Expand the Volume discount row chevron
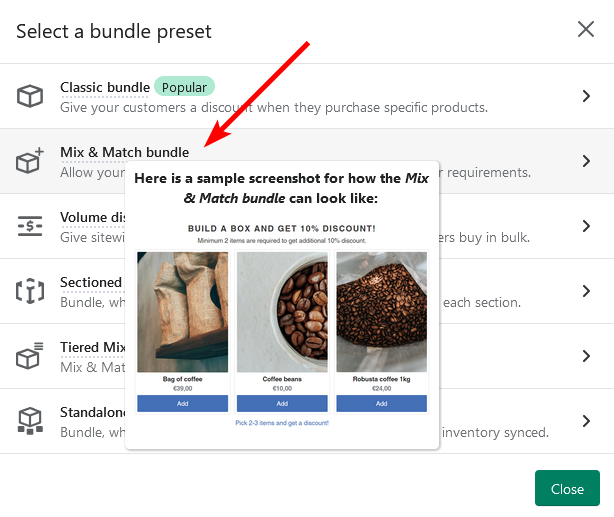The width and height of the screenshot is (614, 517). (586, 226)
